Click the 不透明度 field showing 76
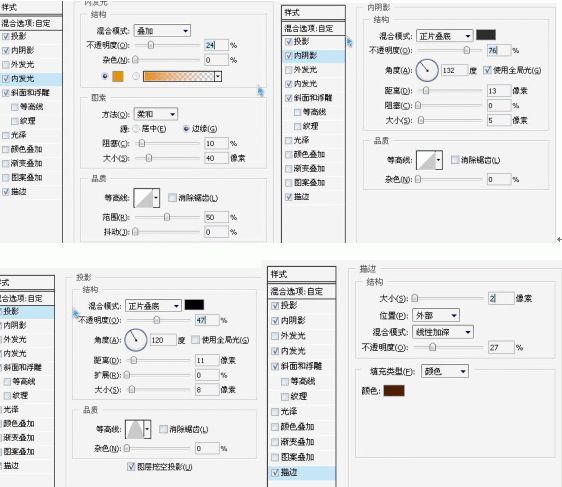Image resolution: width=562 pixels, height=487 pixels. click(x=499, y=50)
